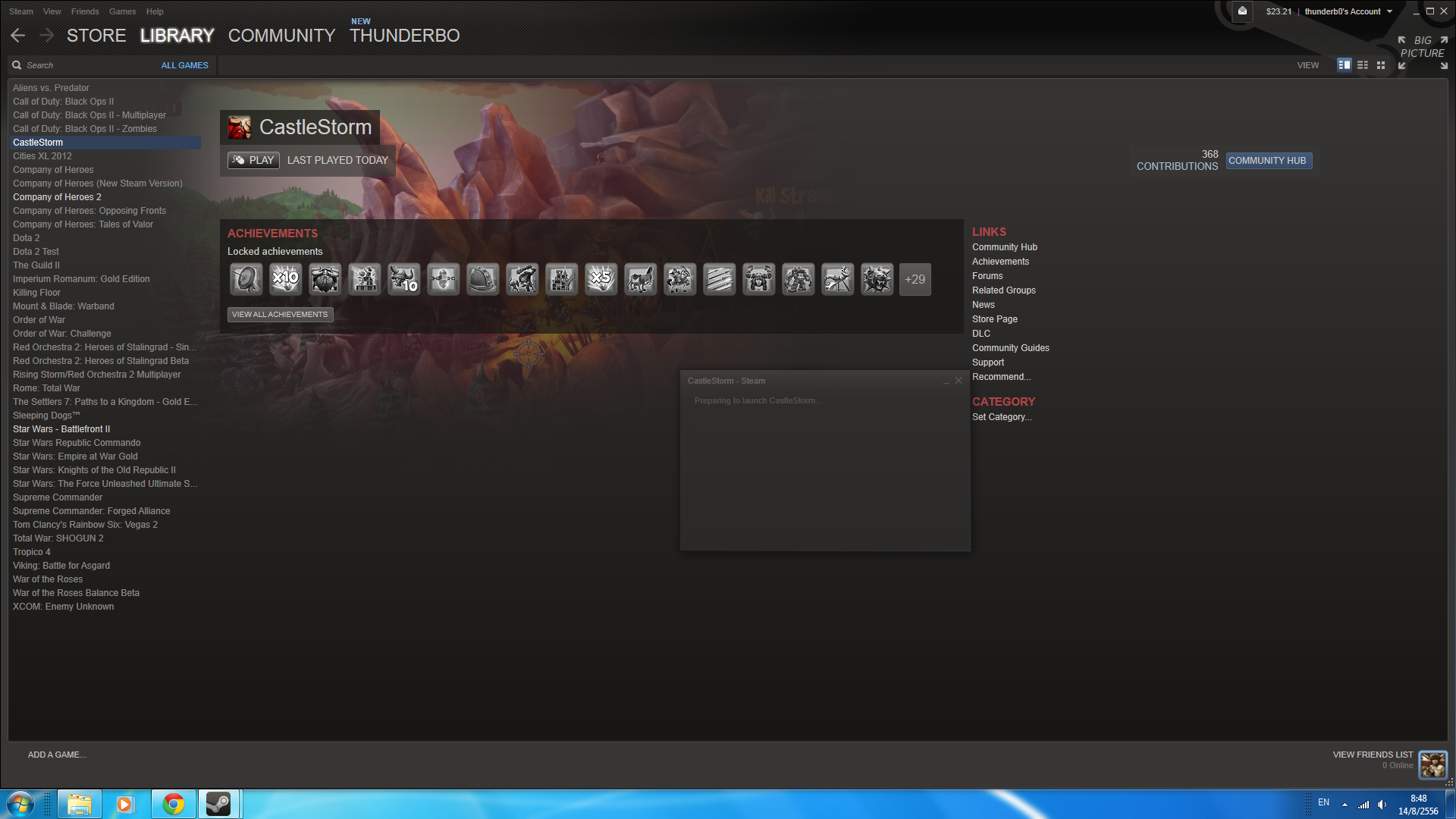Expand thunderb0's Account dropdown
1456x819 pixels.
click(1348, 11)
